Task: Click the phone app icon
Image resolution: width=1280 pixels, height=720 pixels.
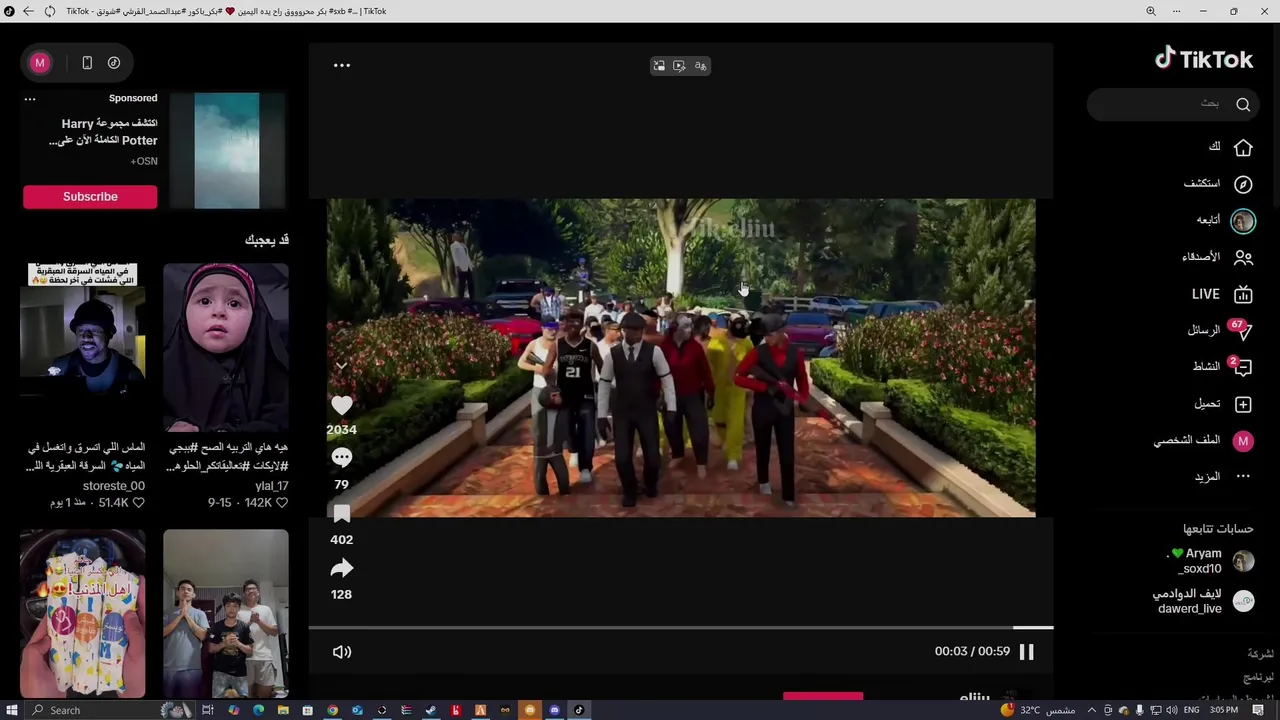Action: (x=87, y=63)
